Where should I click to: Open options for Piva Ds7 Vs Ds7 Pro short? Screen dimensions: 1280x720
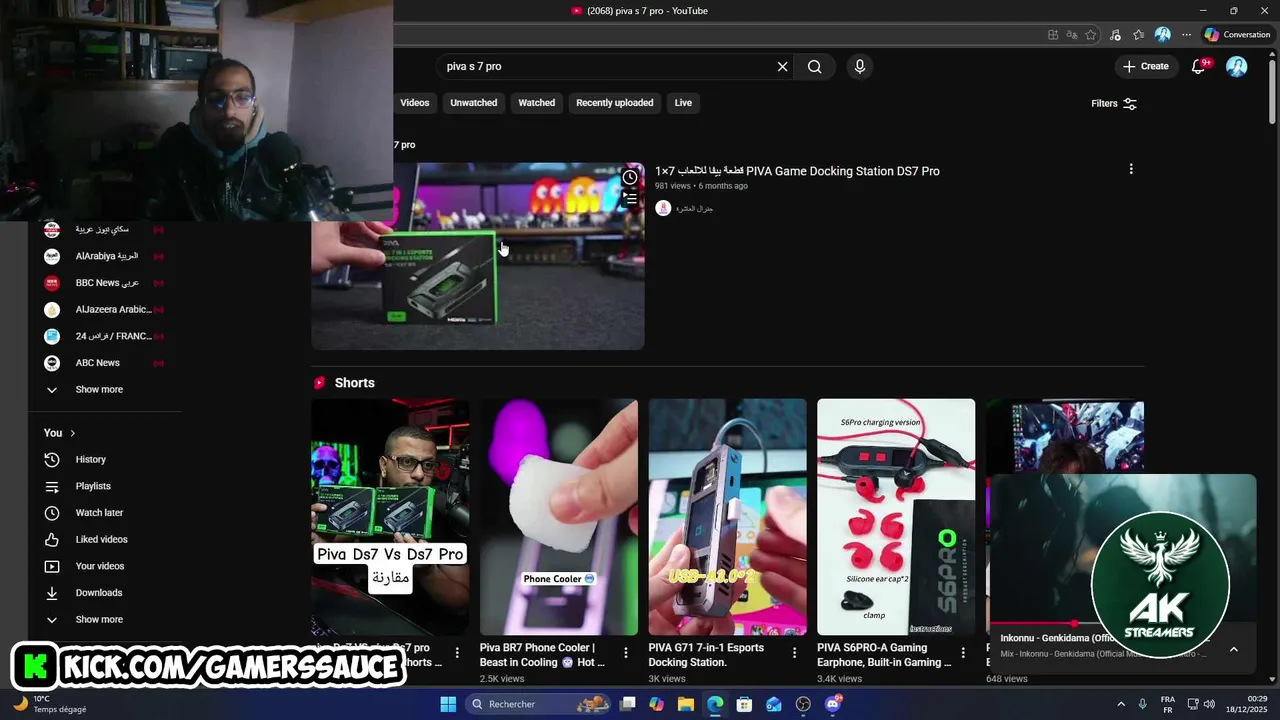(x=457, y=652)
